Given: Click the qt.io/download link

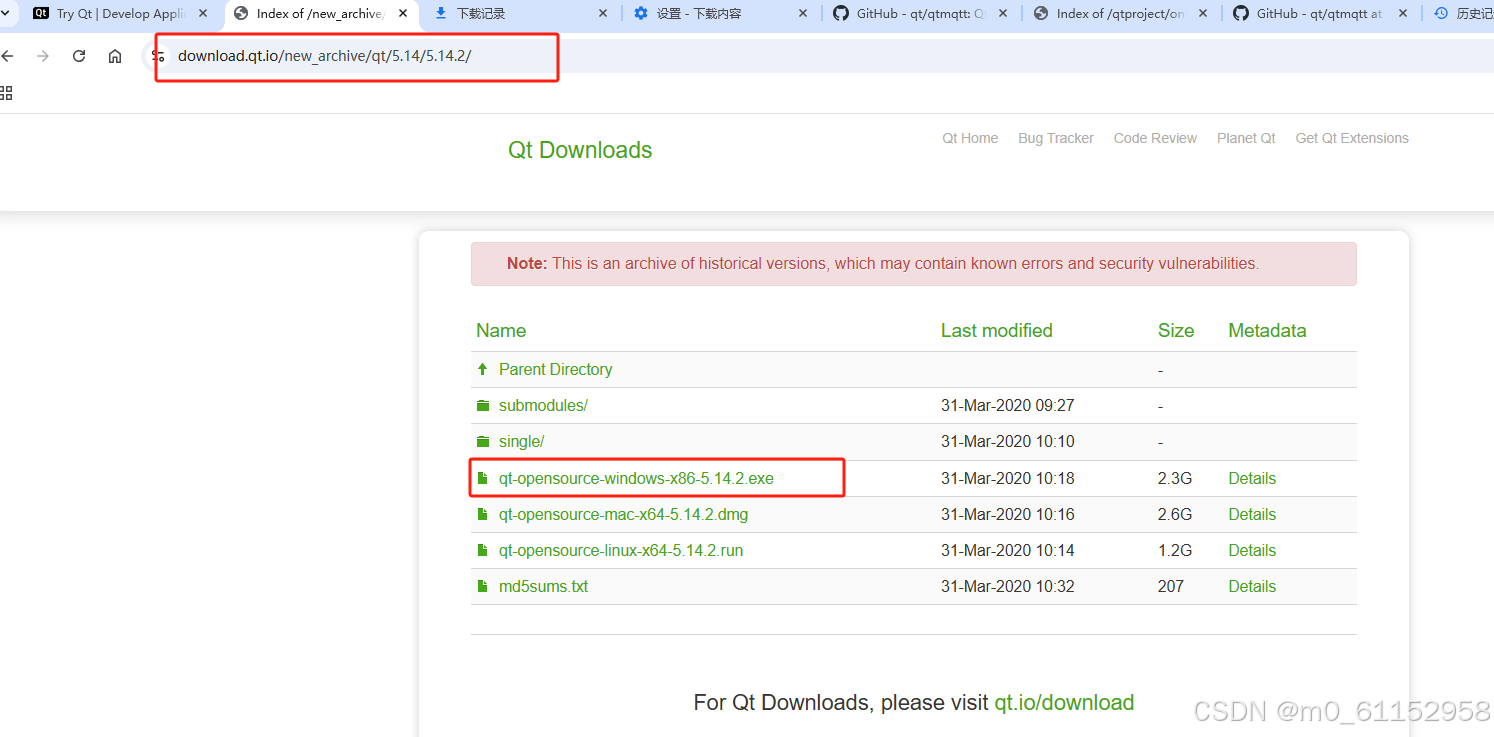Looking at the screenshot, I should pos(1063,703).
